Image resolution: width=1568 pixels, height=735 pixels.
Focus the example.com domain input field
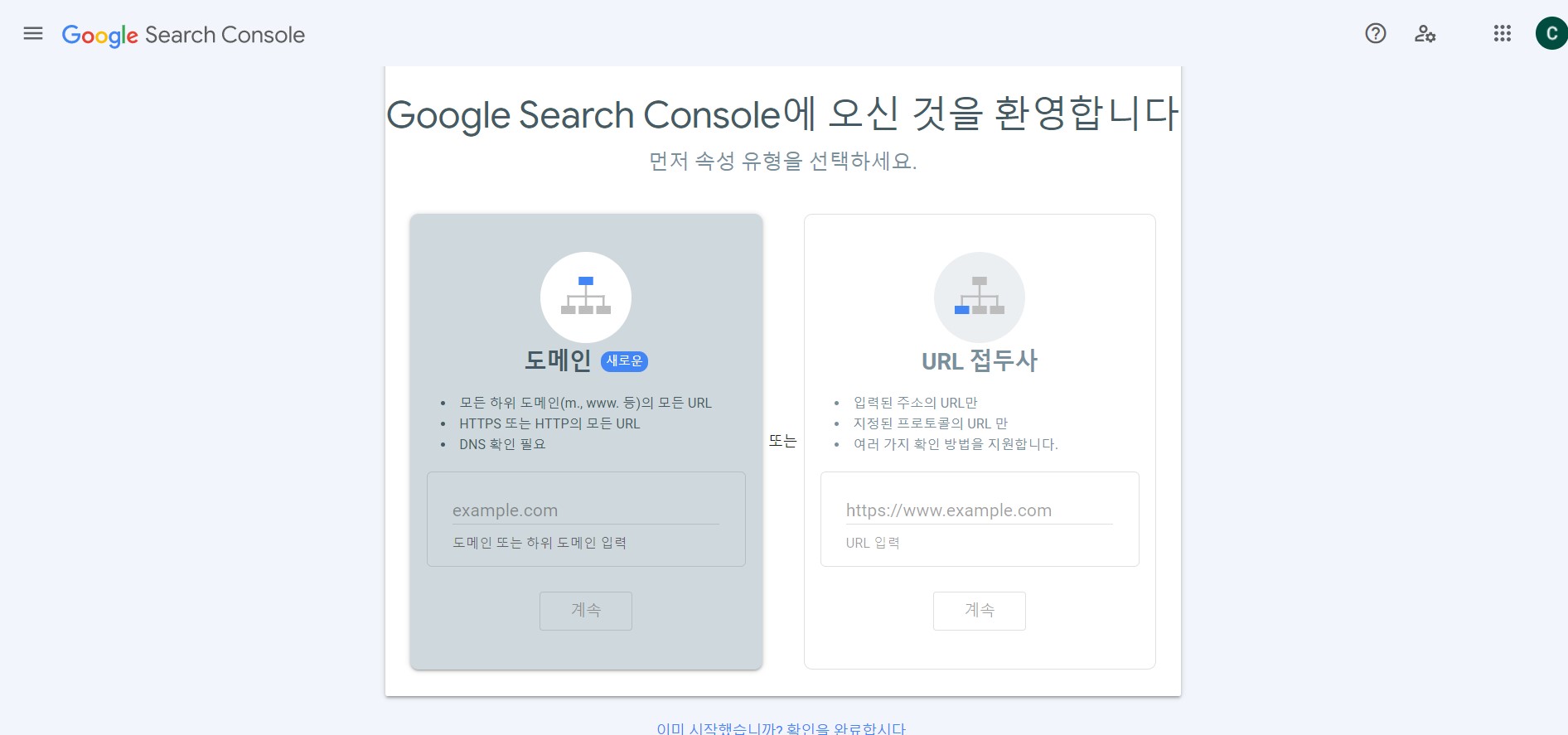(586, 510)
